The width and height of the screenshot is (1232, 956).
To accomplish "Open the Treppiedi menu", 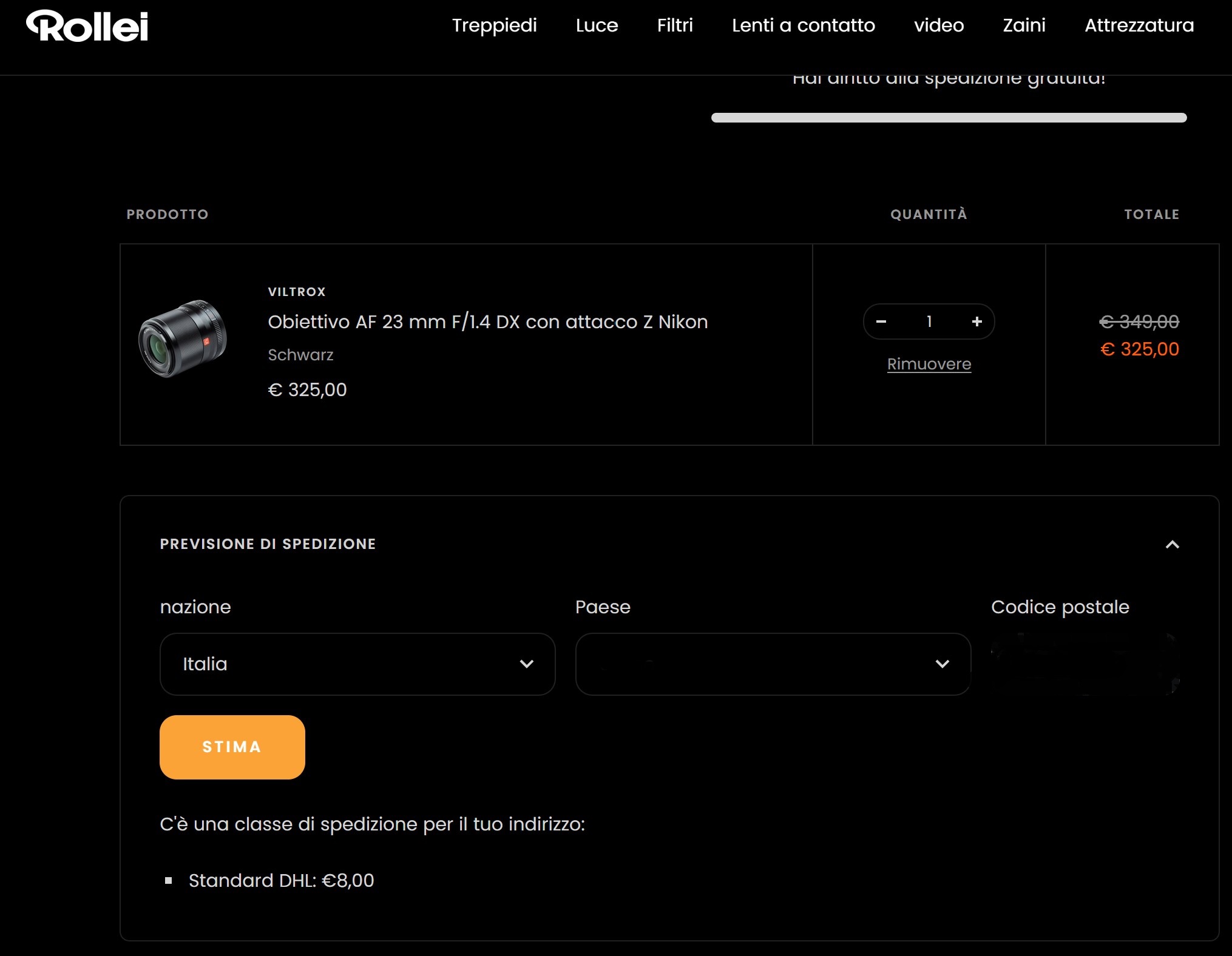I will (494, 25).
